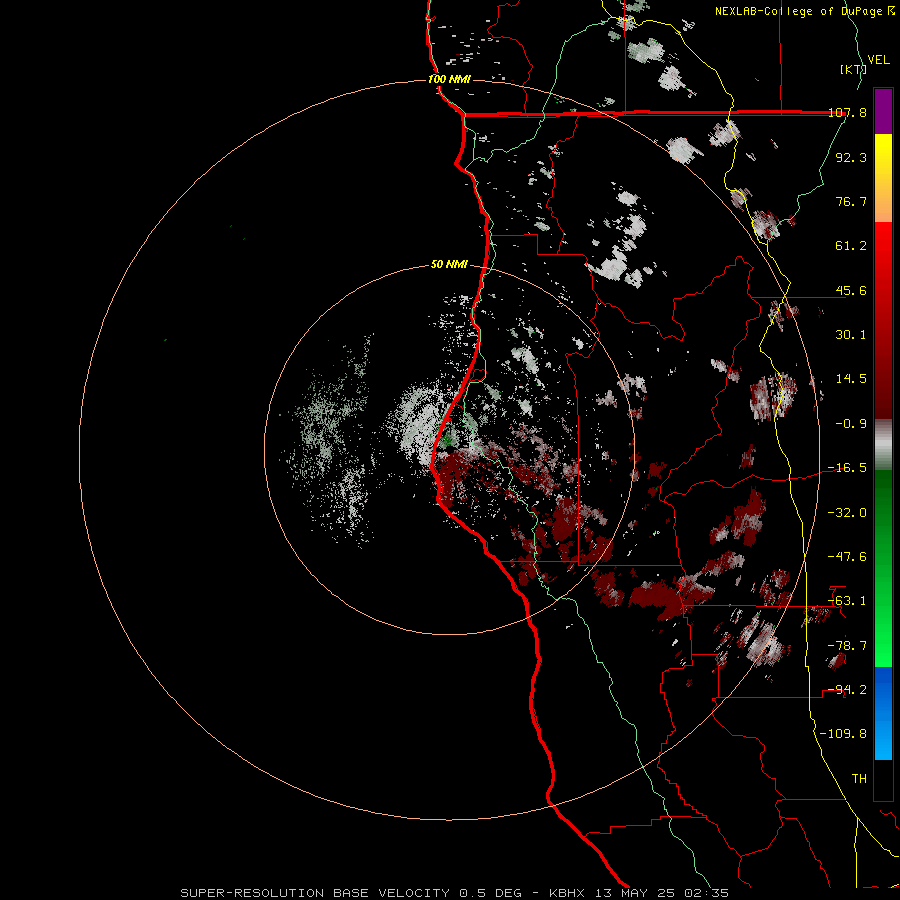Select the -94.2 velocity scale value

[x=847, y=690]
